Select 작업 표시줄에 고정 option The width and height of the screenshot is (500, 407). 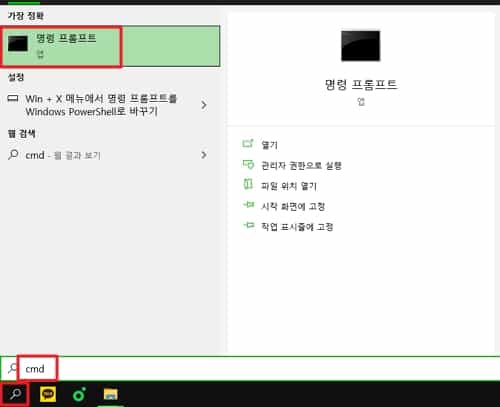[x=297, y=227]
